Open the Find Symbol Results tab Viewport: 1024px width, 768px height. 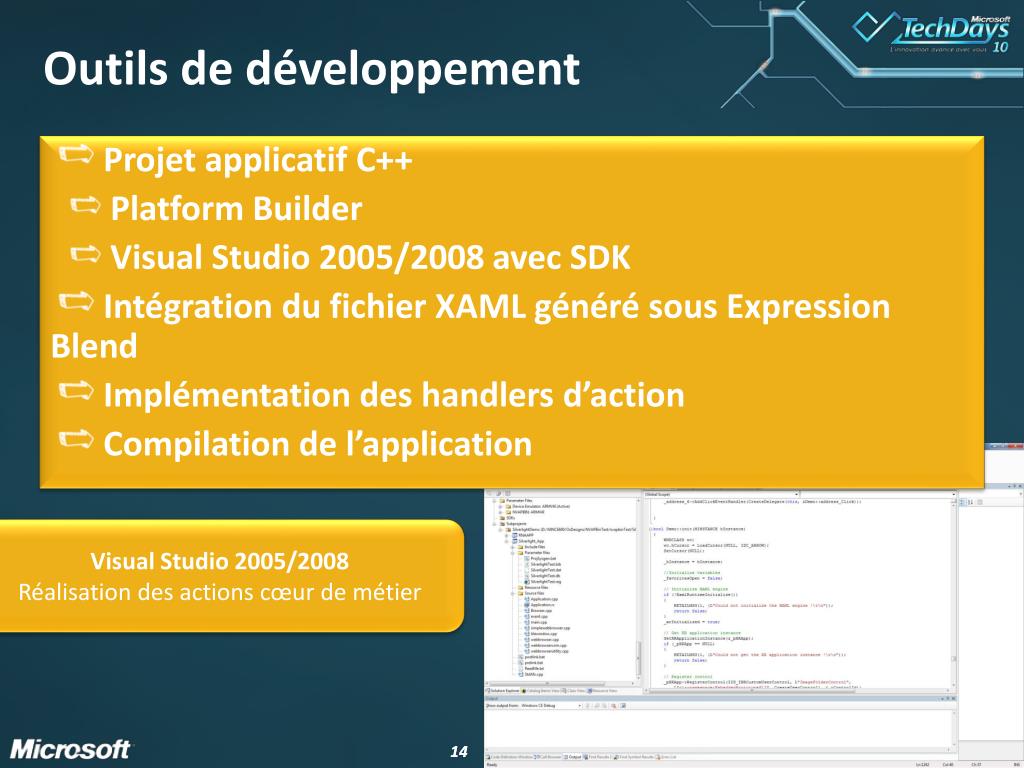click(x=633, y=757)
